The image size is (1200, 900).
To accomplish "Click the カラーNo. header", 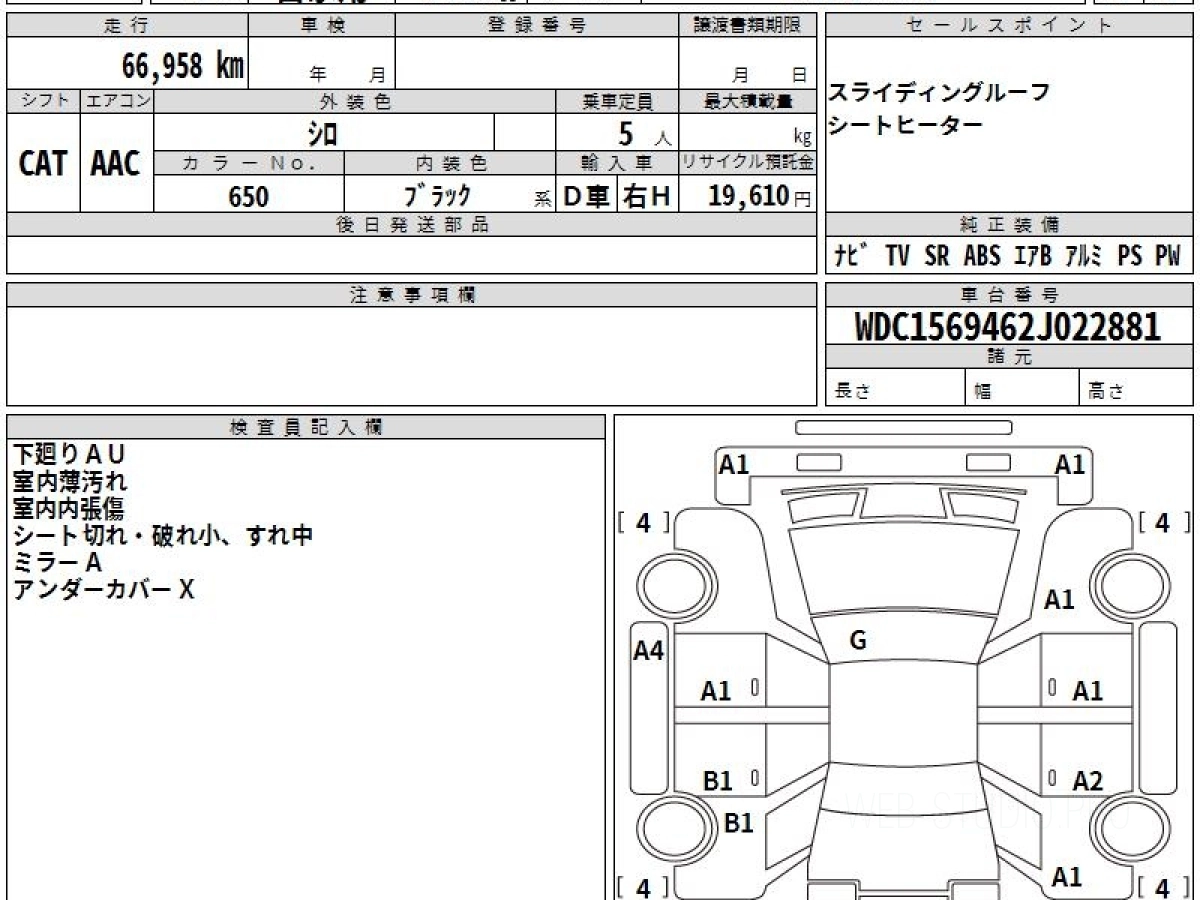I will click(x=249, y=163).
